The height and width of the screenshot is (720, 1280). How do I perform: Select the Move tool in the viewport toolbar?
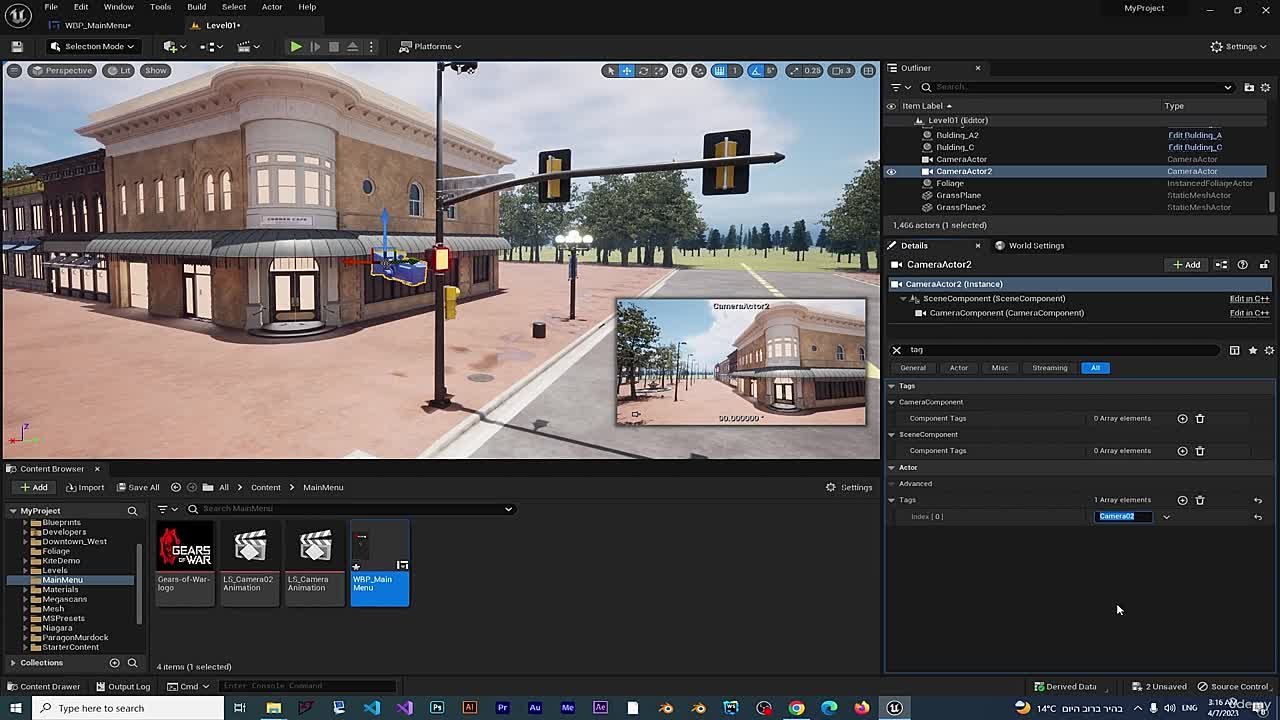(x=625, y=71)
